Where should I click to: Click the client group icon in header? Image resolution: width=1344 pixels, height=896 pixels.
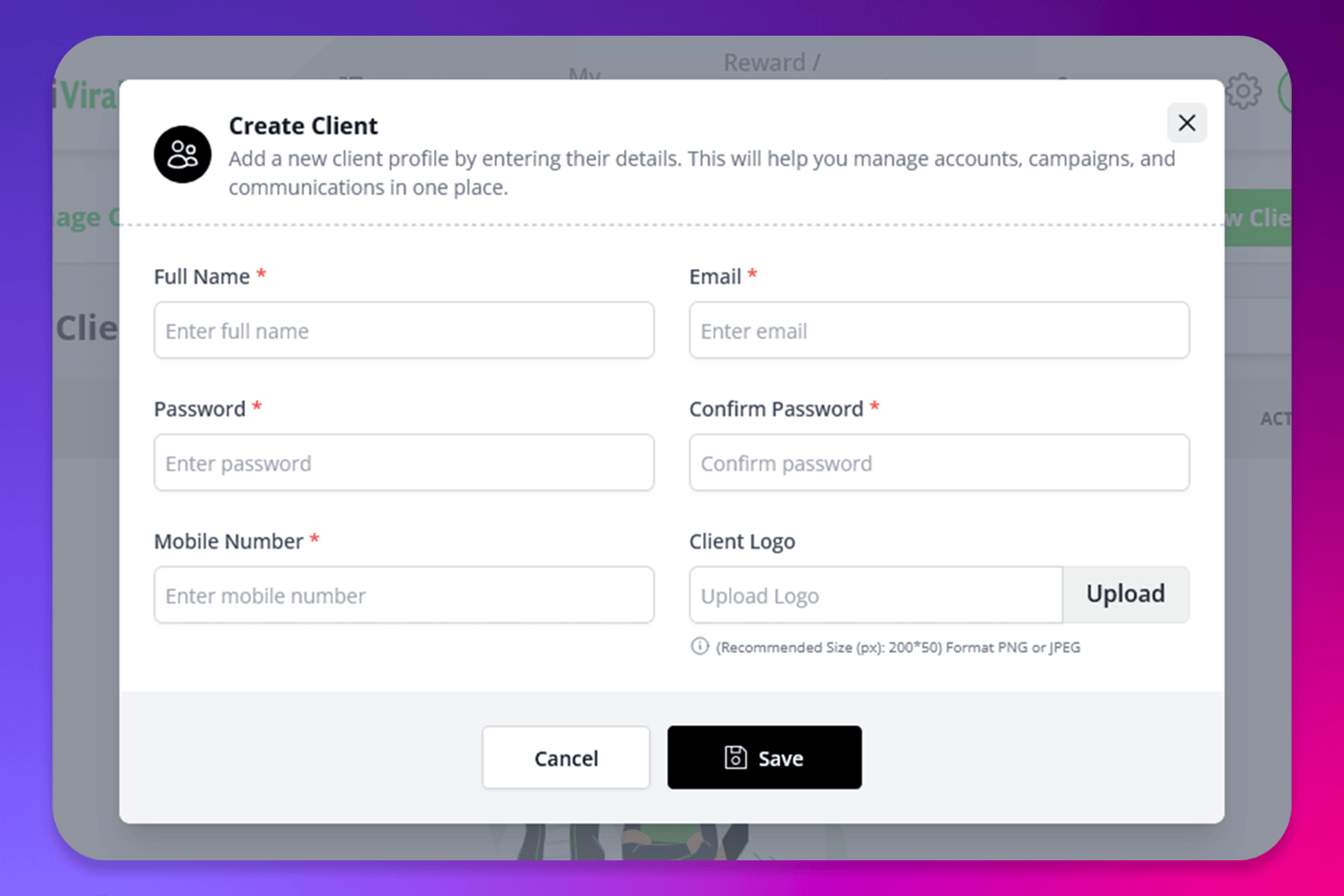click(183, 155)
